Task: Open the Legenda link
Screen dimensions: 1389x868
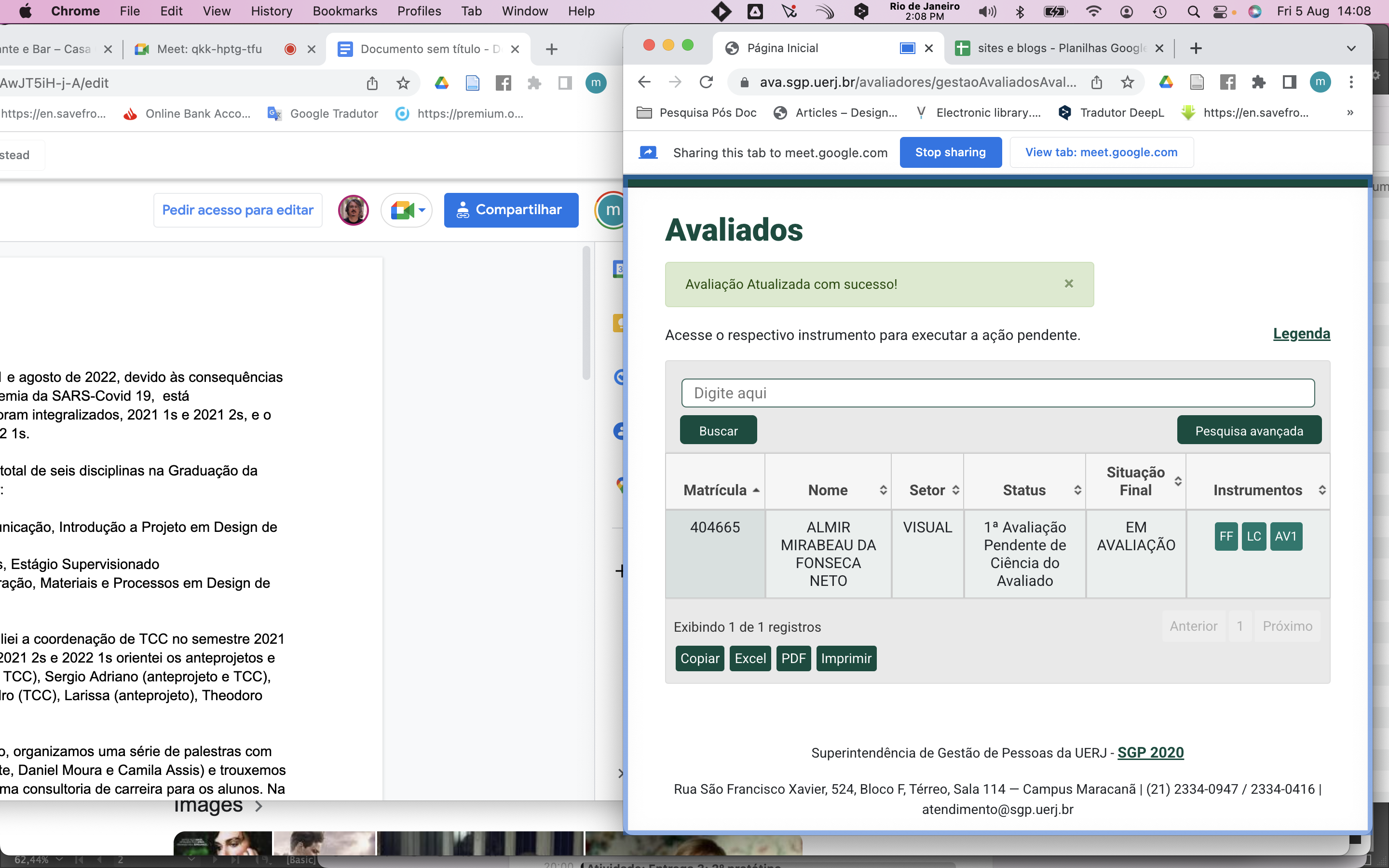Action: [x=1301, y=334]
